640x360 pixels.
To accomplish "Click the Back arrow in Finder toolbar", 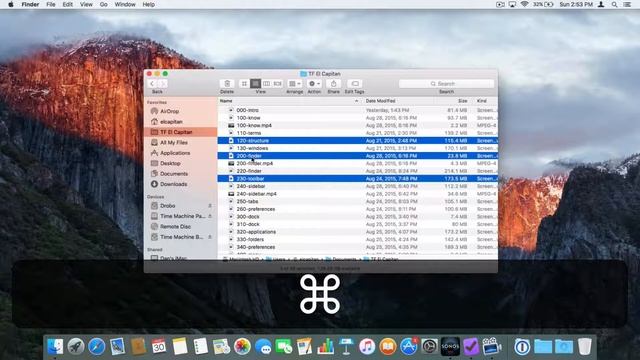I will [x=152, y=84].
